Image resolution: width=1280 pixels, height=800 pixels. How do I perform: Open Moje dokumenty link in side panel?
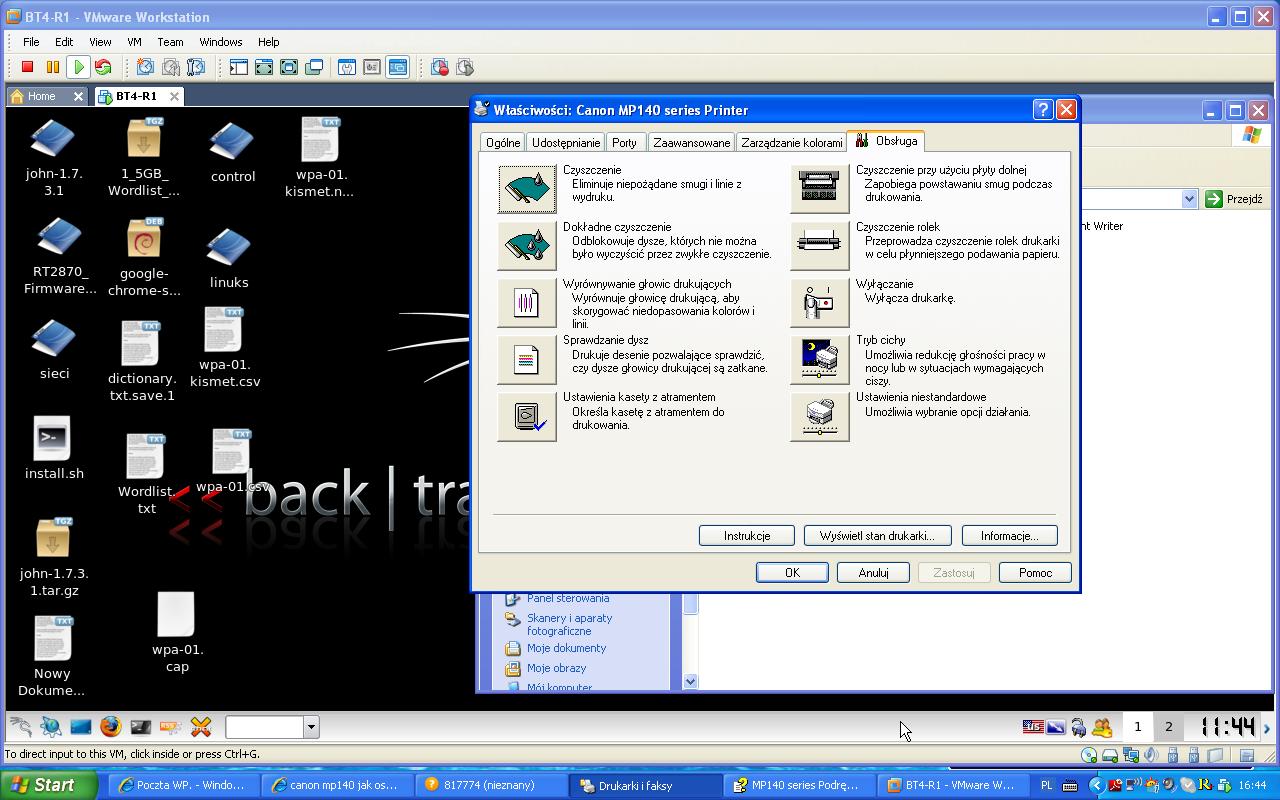[567, 648]
